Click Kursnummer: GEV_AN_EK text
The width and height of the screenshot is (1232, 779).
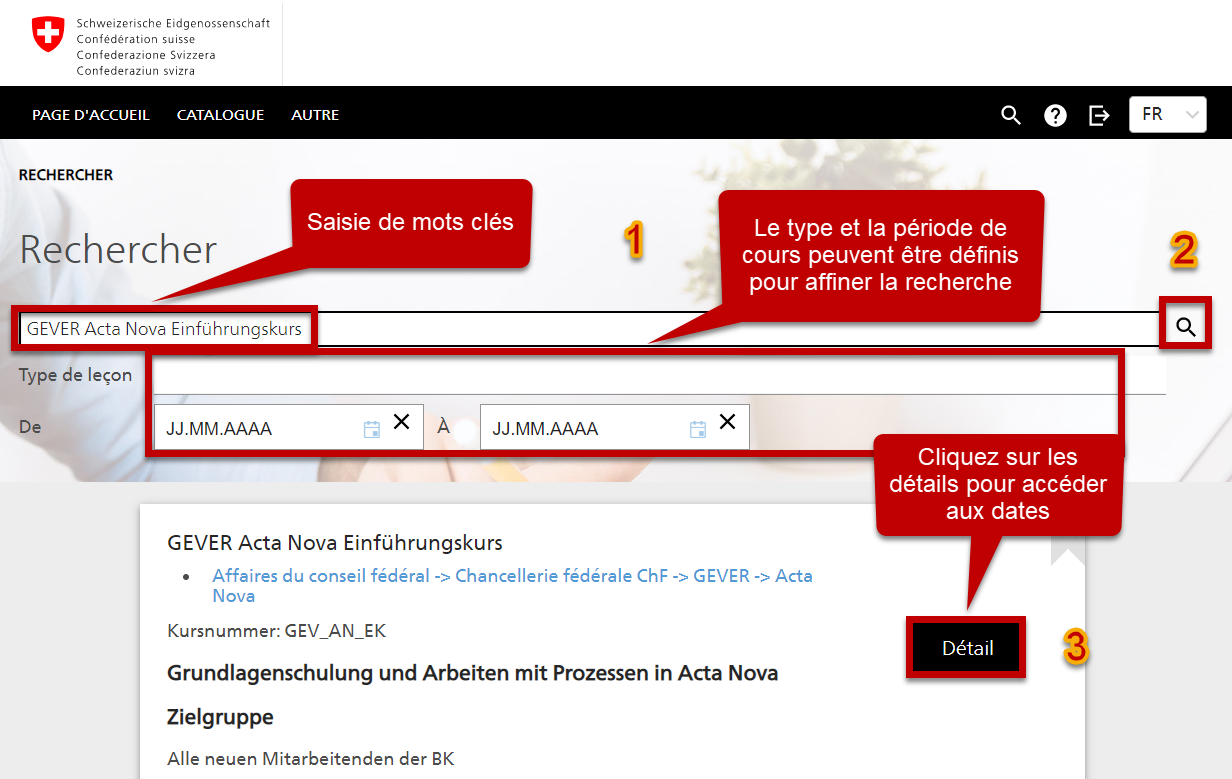tap(276, 631)
